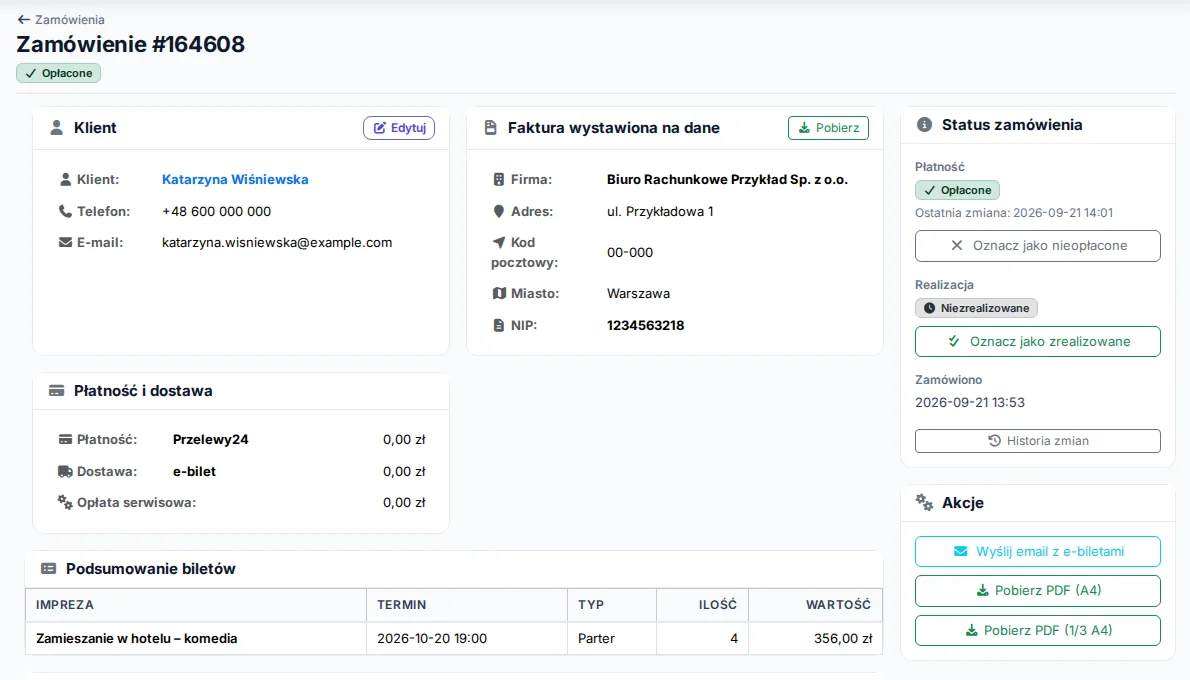Click the map icon next to Miasto
This screenshot has height=680, width=1190.
(x=499, y=294)
